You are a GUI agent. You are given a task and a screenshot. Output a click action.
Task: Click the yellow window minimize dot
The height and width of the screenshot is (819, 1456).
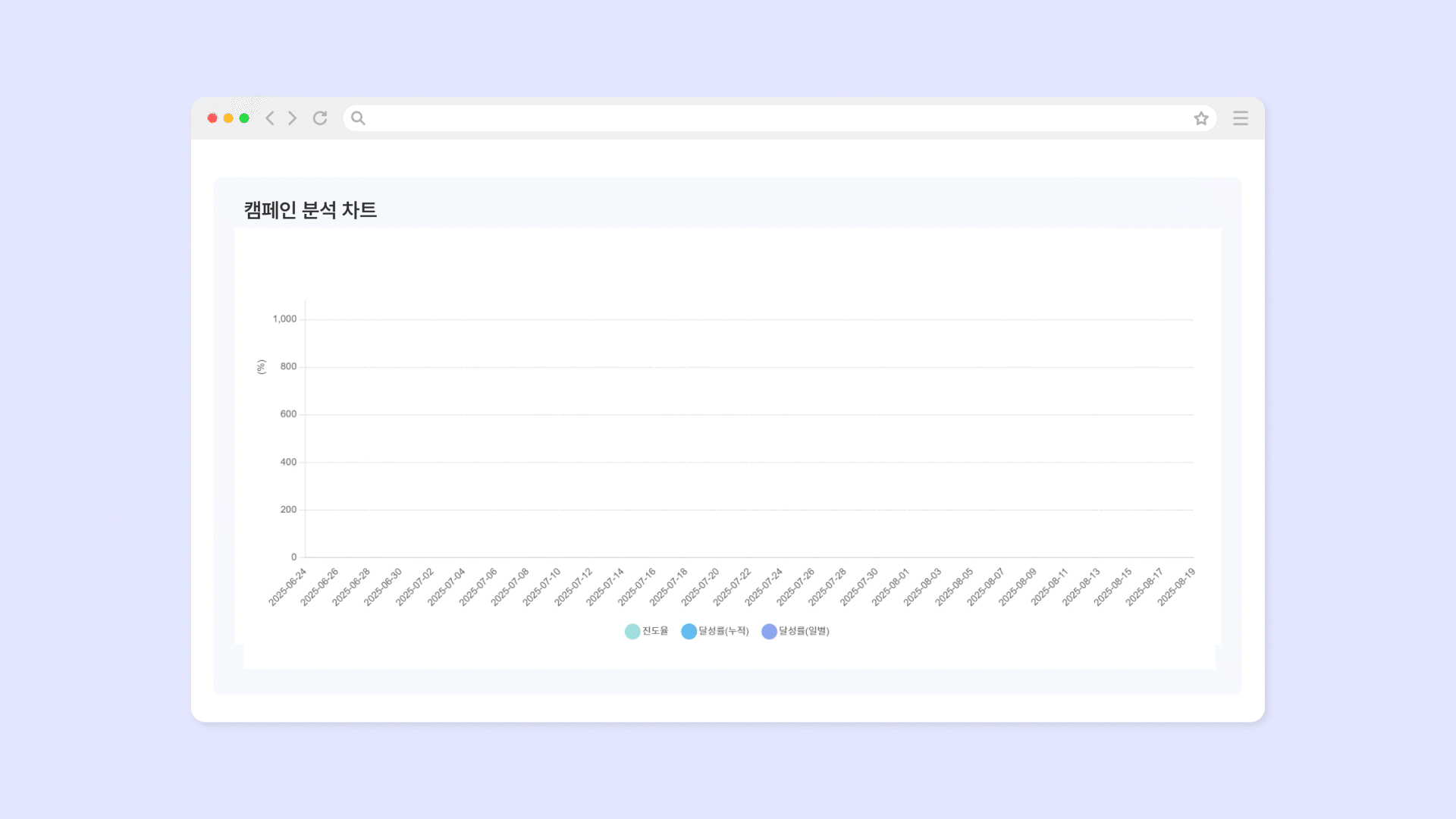(228, 118)
